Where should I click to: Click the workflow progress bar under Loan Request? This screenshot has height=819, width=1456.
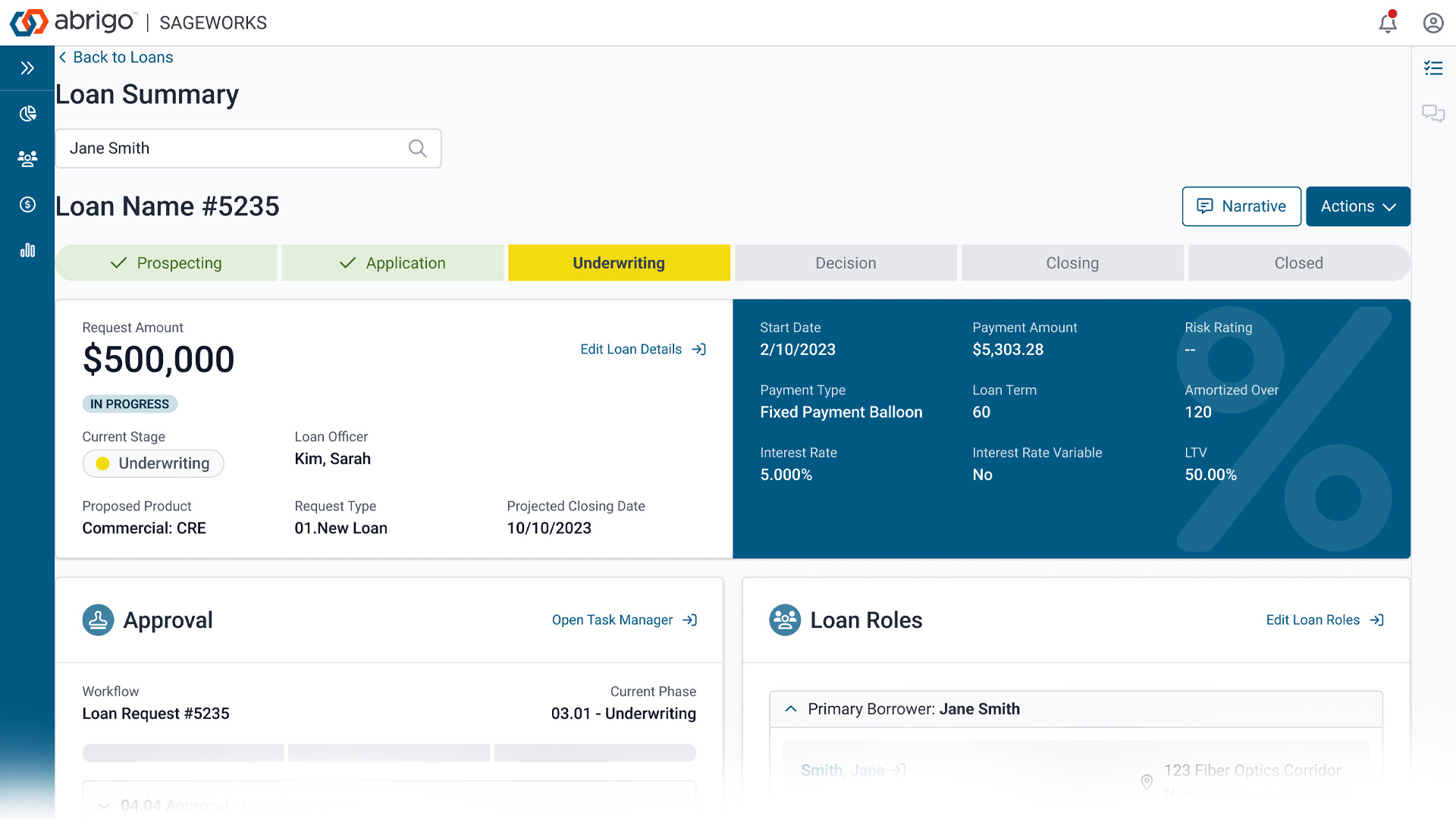coord(389,753)
